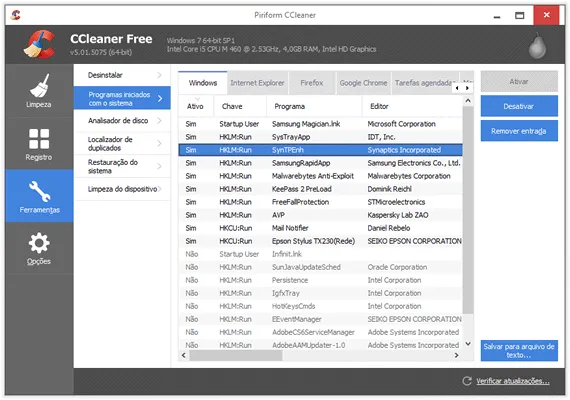
Task: Click the horizontal scrollbar thumb
Action: pos(236,355)
